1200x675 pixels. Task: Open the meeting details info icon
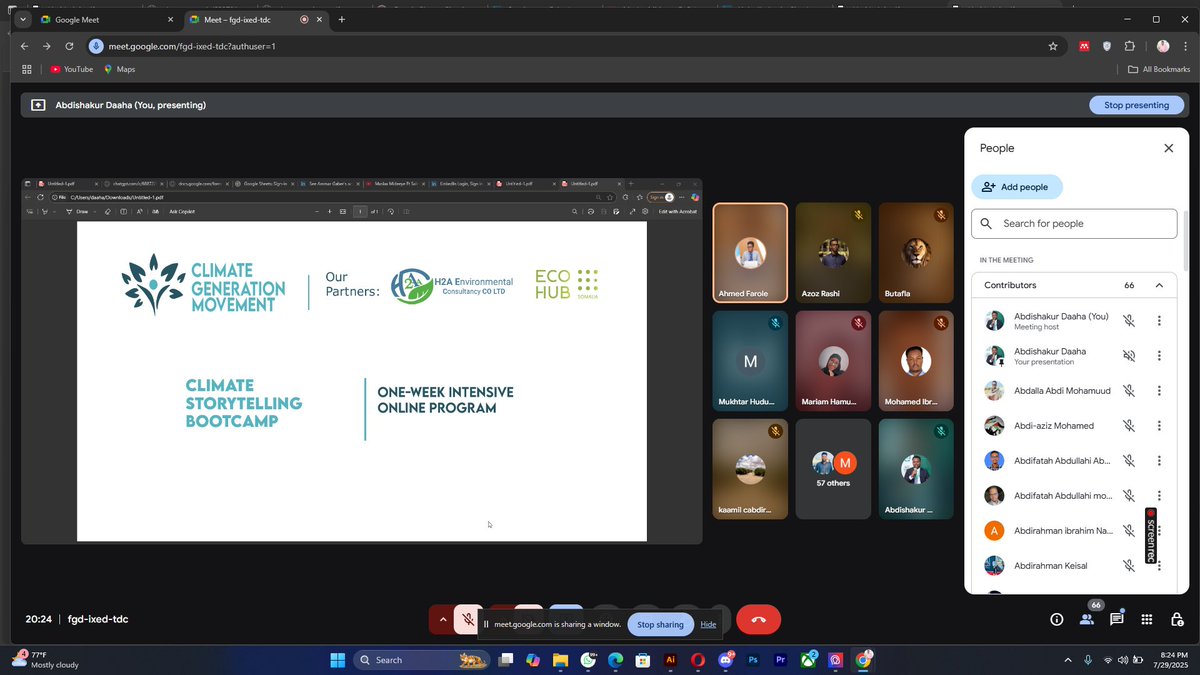click(1056, 619)
